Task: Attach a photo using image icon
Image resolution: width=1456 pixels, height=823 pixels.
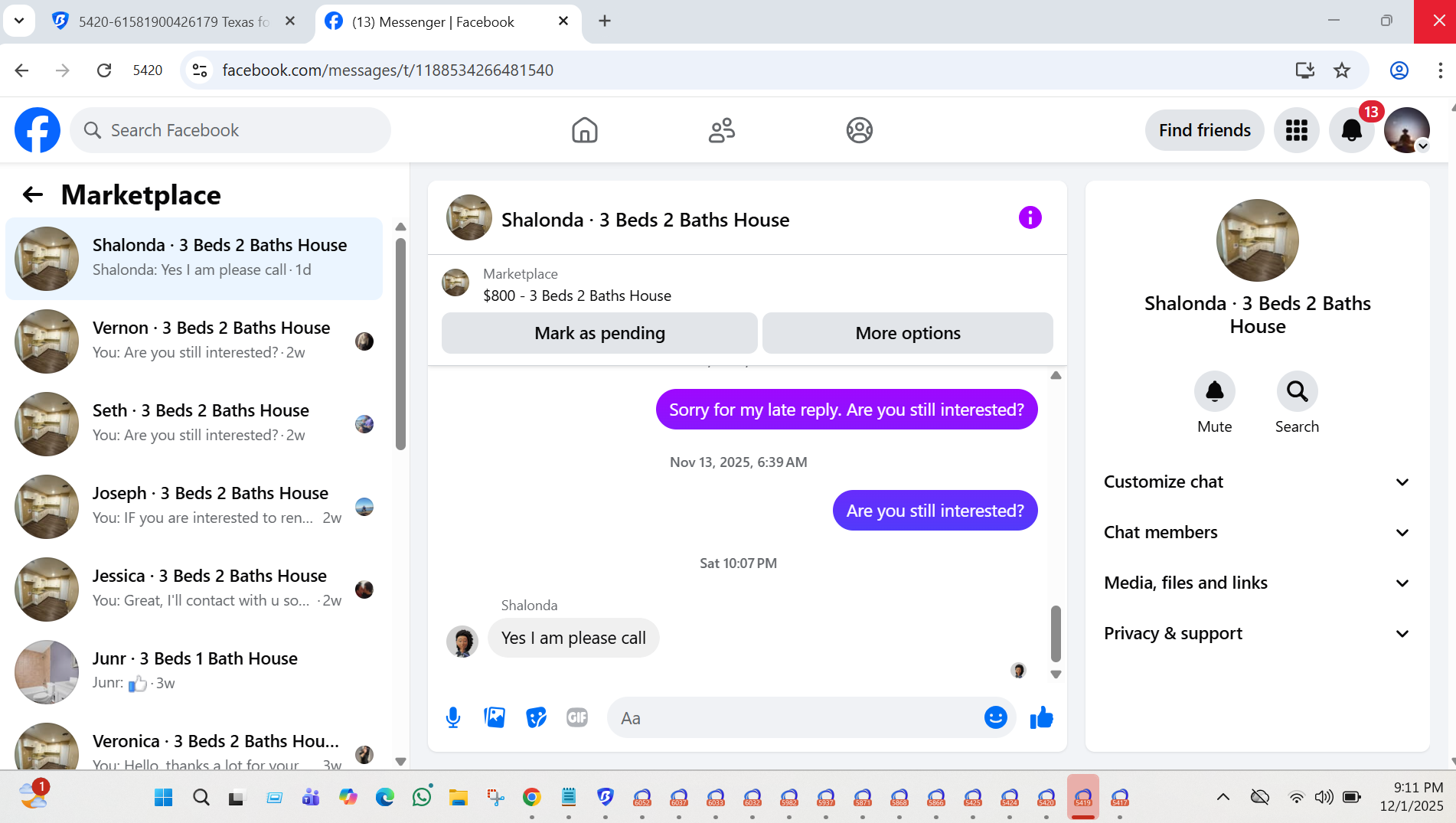Action: (495, 718)
